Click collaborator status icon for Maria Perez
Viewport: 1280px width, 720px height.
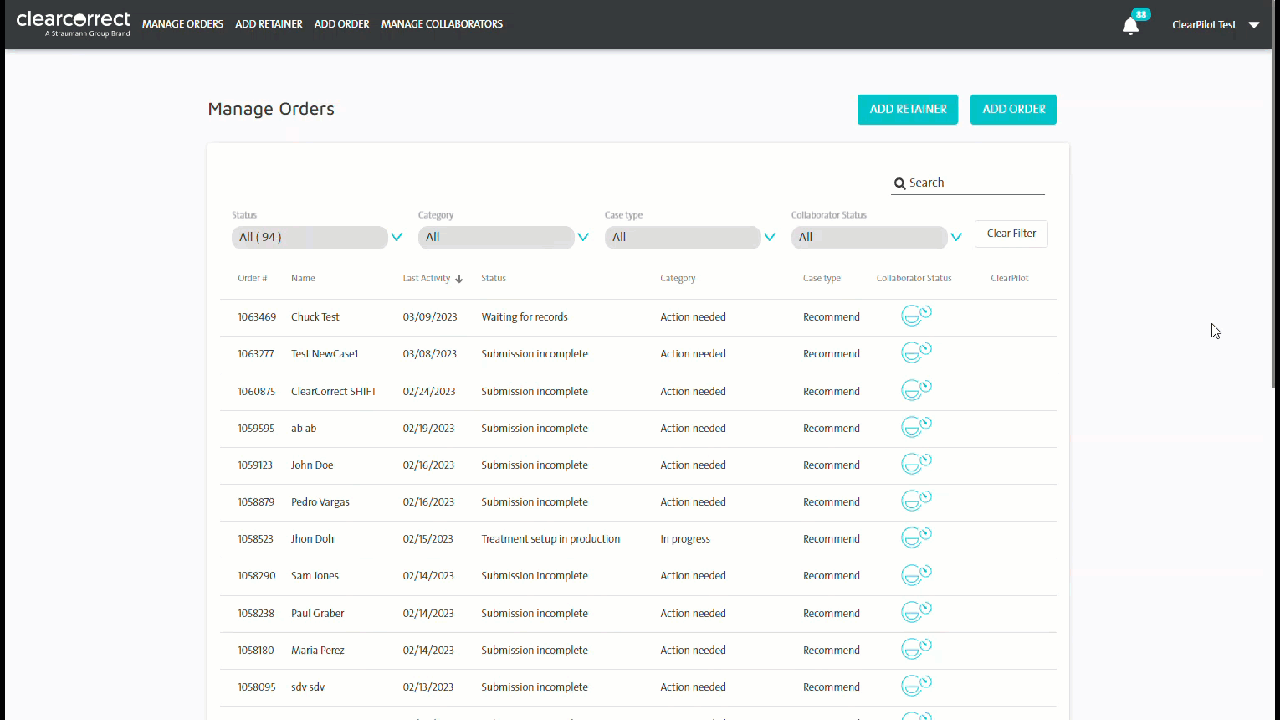coord(916,649)
